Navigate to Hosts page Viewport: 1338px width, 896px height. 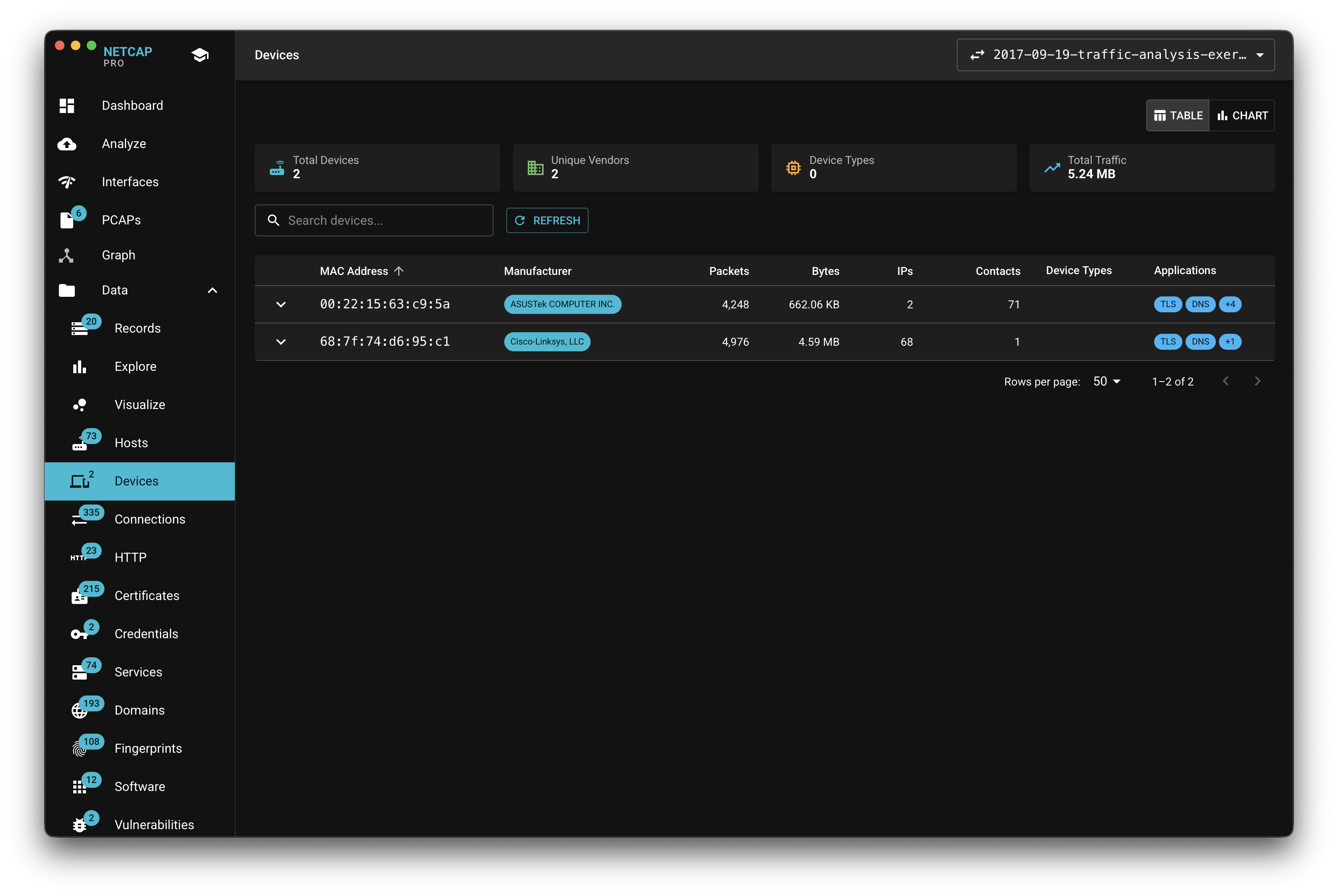tap(139, 443)
